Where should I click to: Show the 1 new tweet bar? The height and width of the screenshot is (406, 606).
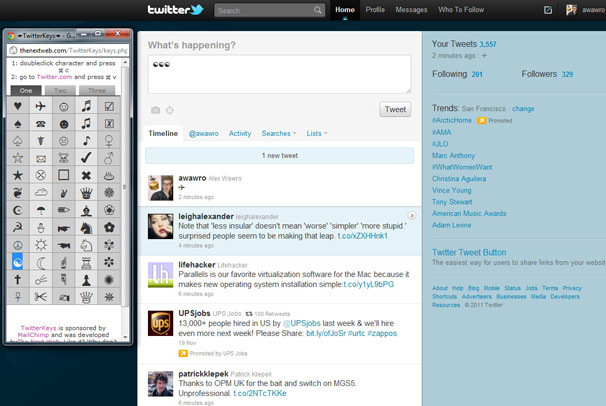279,156
